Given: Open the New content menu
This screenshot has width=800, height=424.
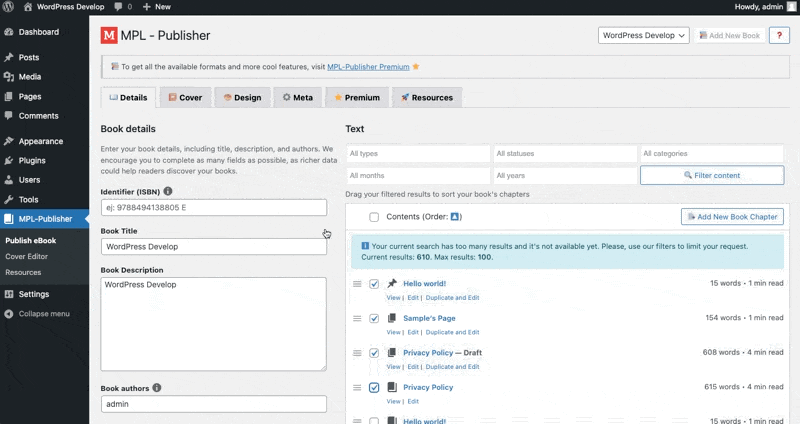Looking at the screenshot, I should [x=157, y=7].
